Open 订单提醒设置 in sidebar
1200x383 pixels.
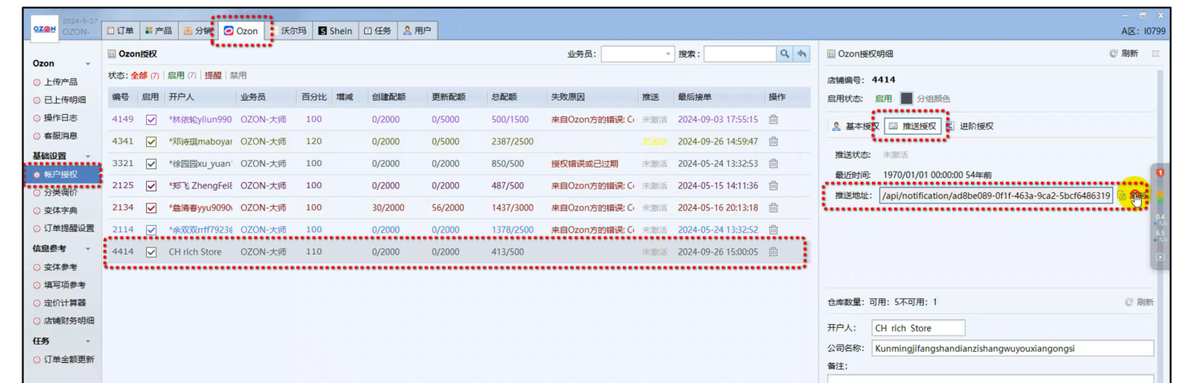64,228
